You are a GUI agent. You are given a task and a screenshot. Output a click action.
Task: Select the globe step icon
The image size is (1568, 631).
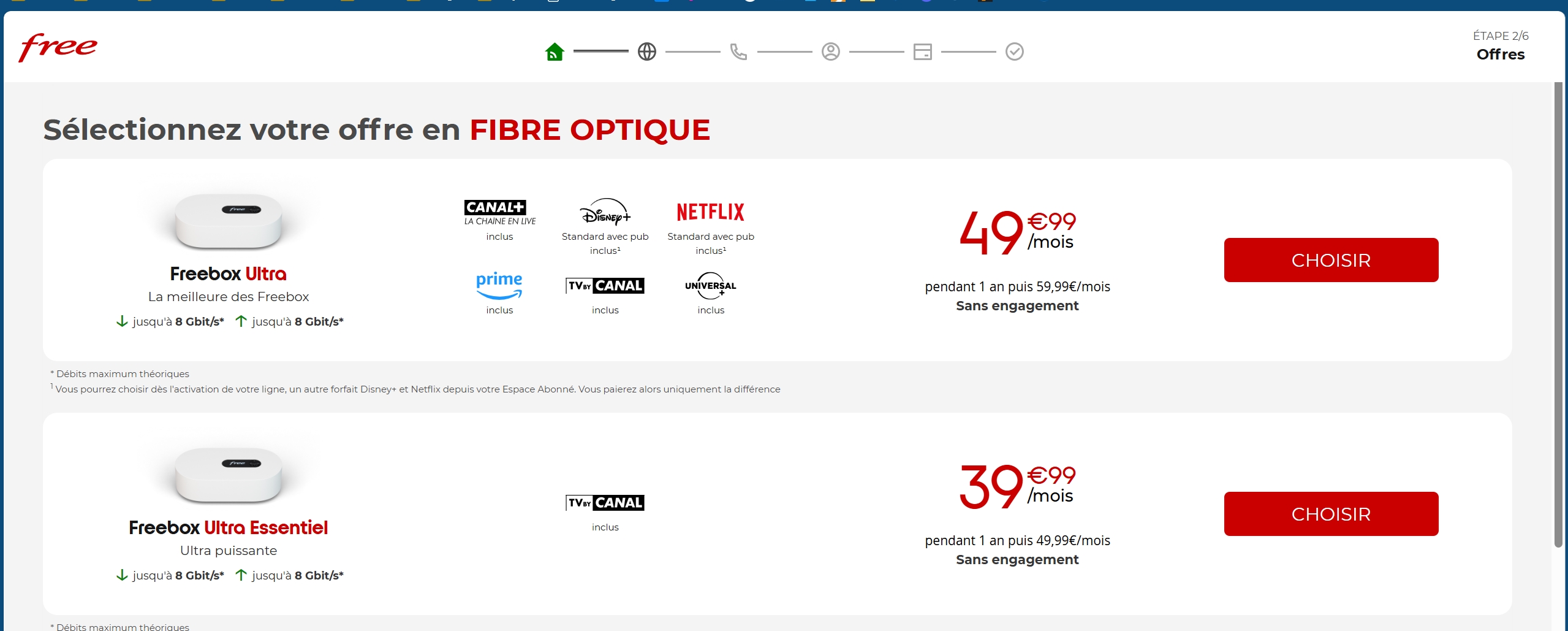pyautogui.click(x=646, y=52)
